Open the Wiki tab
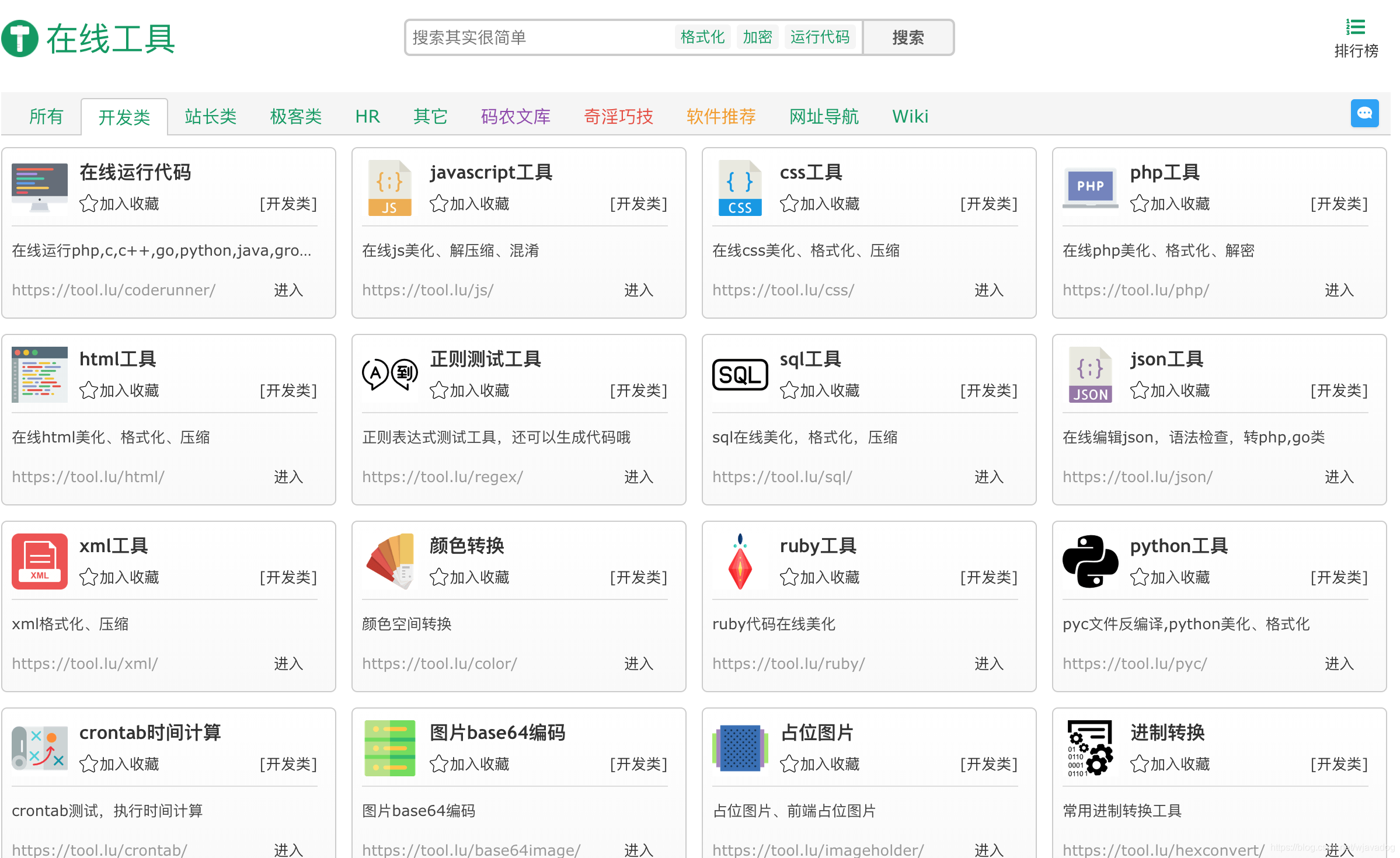Screen dimensions: 1400x858 (x=910, y=117)
